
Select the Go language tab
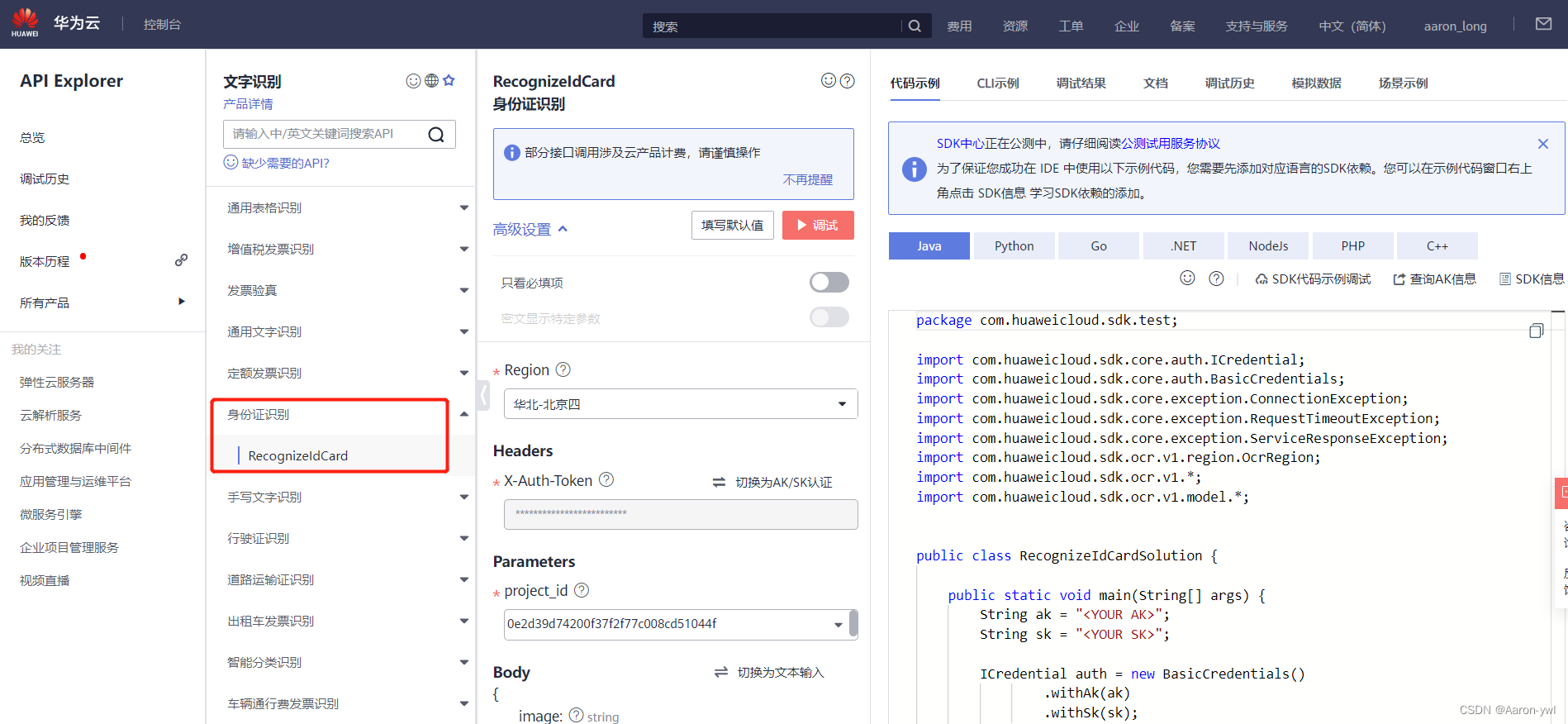(1099, 245)
